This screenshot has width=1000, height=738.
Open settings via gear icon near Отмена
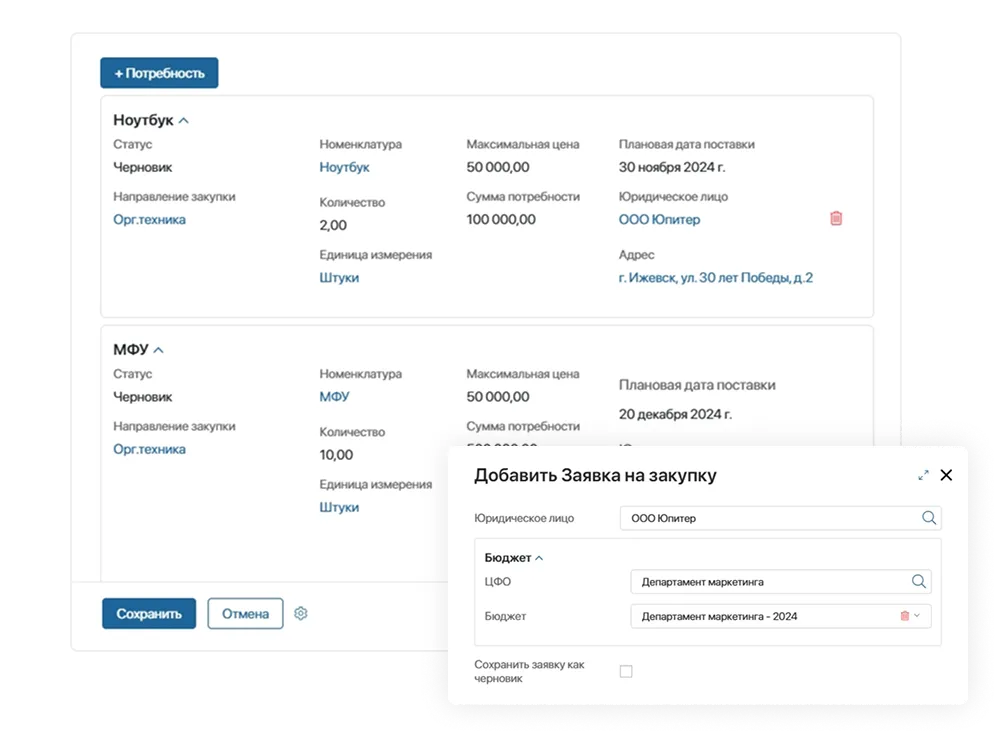302,613
